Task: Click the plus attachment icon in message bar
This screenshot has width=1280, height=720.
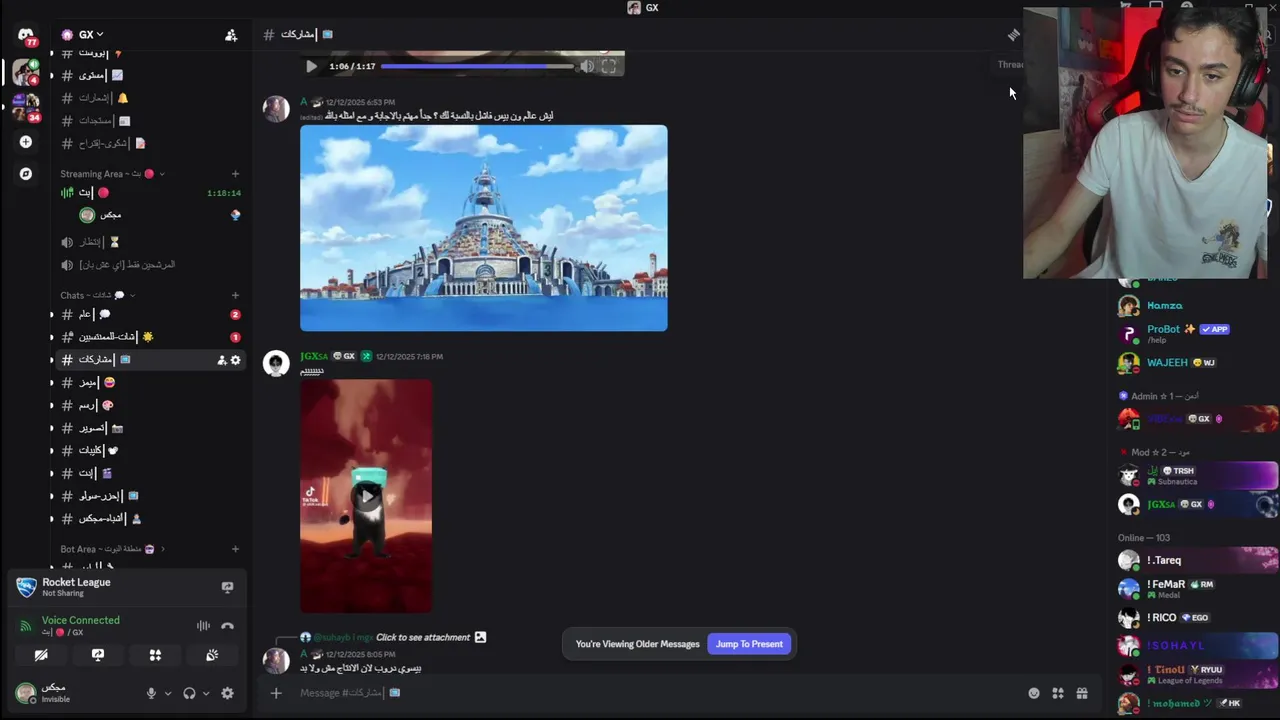Action: [276, 693]
